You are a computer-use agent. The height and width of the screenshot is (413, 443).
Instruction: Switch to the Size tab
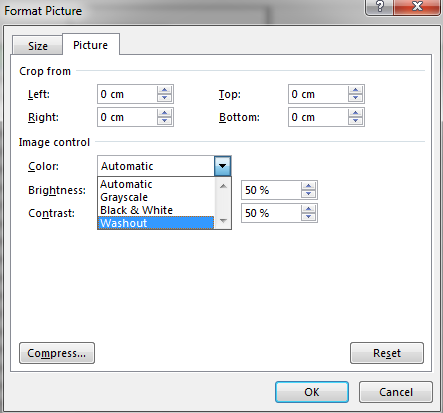[38, 46]
